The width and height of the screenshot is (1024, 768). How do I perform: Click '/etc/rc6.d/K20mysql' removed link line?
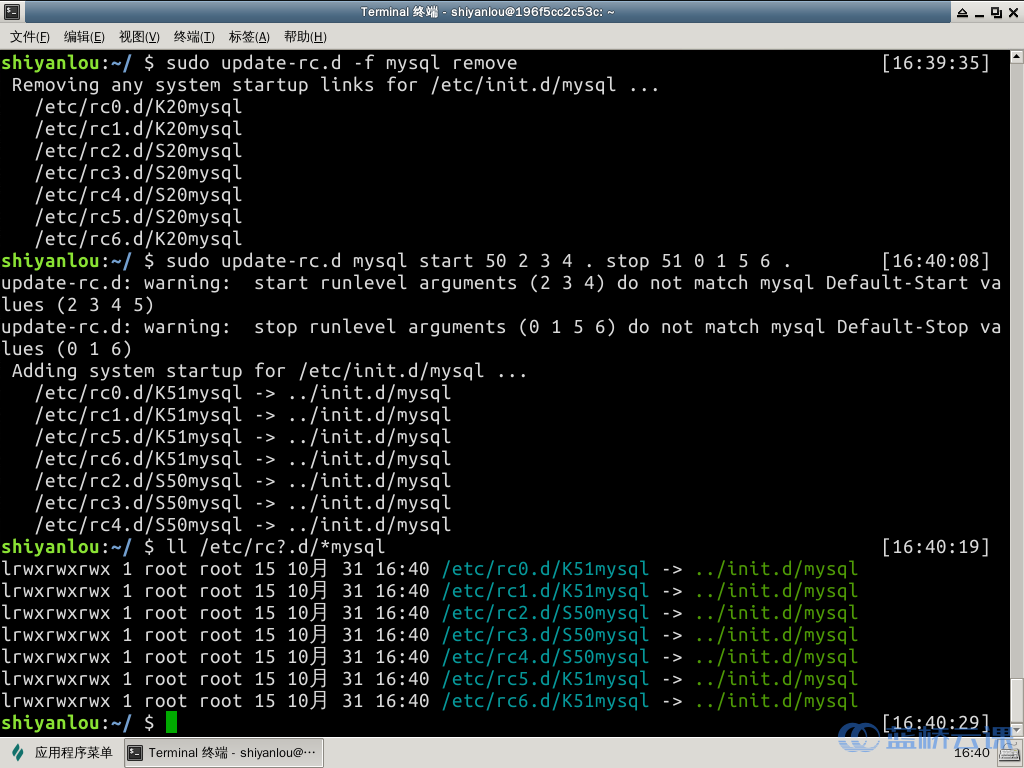138,238
